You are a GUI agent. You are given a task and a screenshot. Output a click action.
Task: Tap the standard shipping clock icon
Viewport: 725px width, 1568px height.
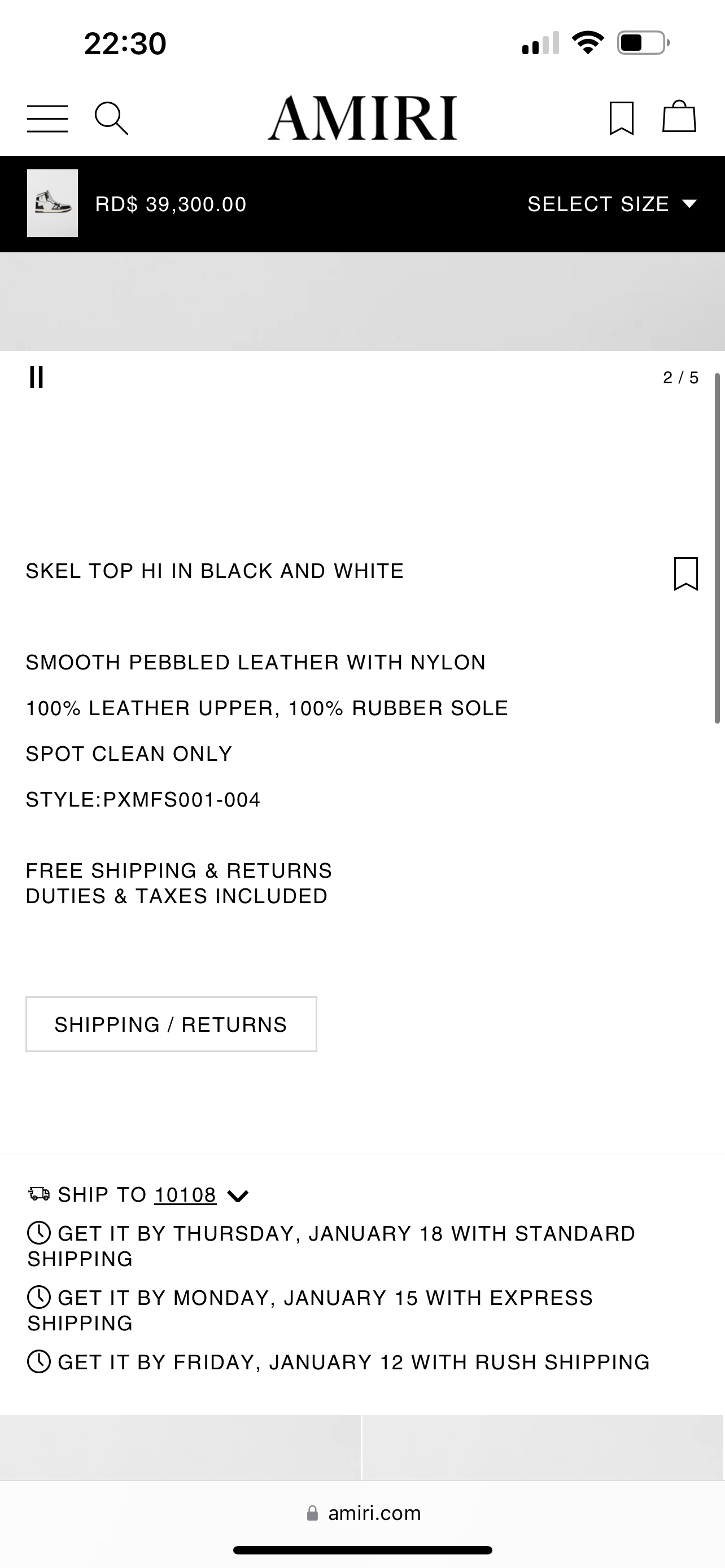click(39, 1233)
